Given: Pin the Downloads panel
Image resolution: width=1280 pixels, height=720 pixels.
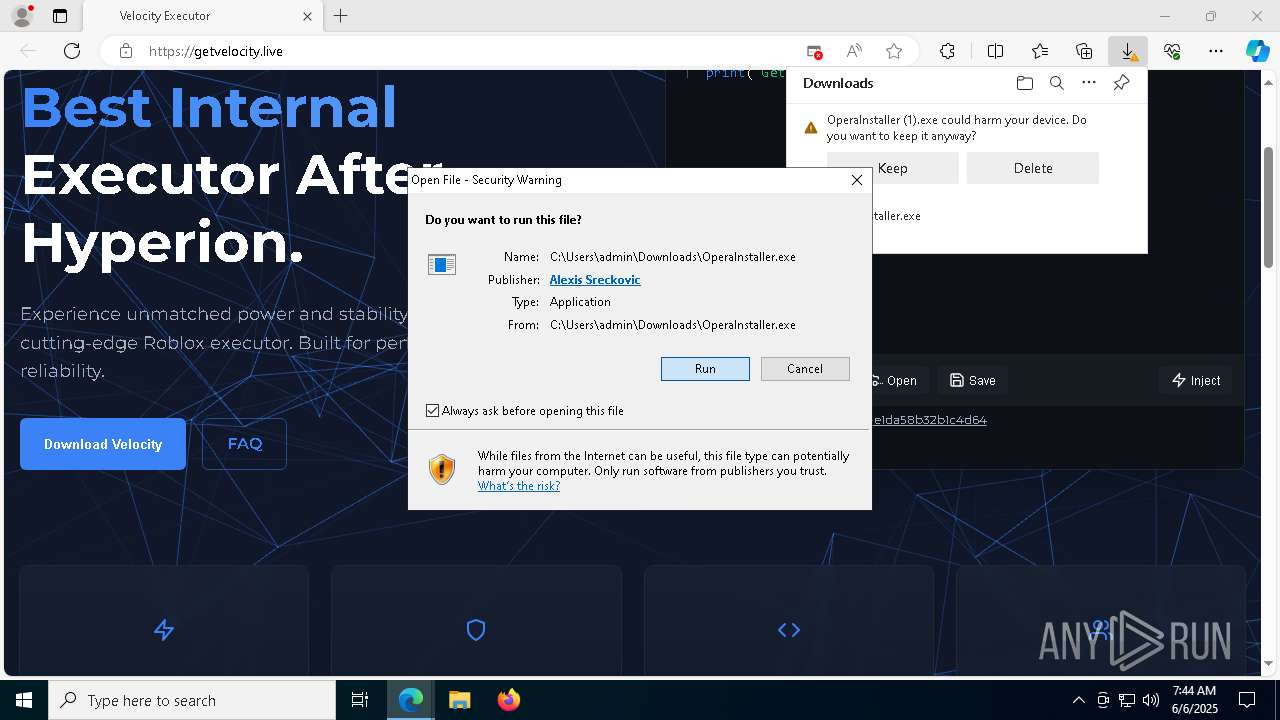Looking at the screenshot, I should [x=1122, y=83].
